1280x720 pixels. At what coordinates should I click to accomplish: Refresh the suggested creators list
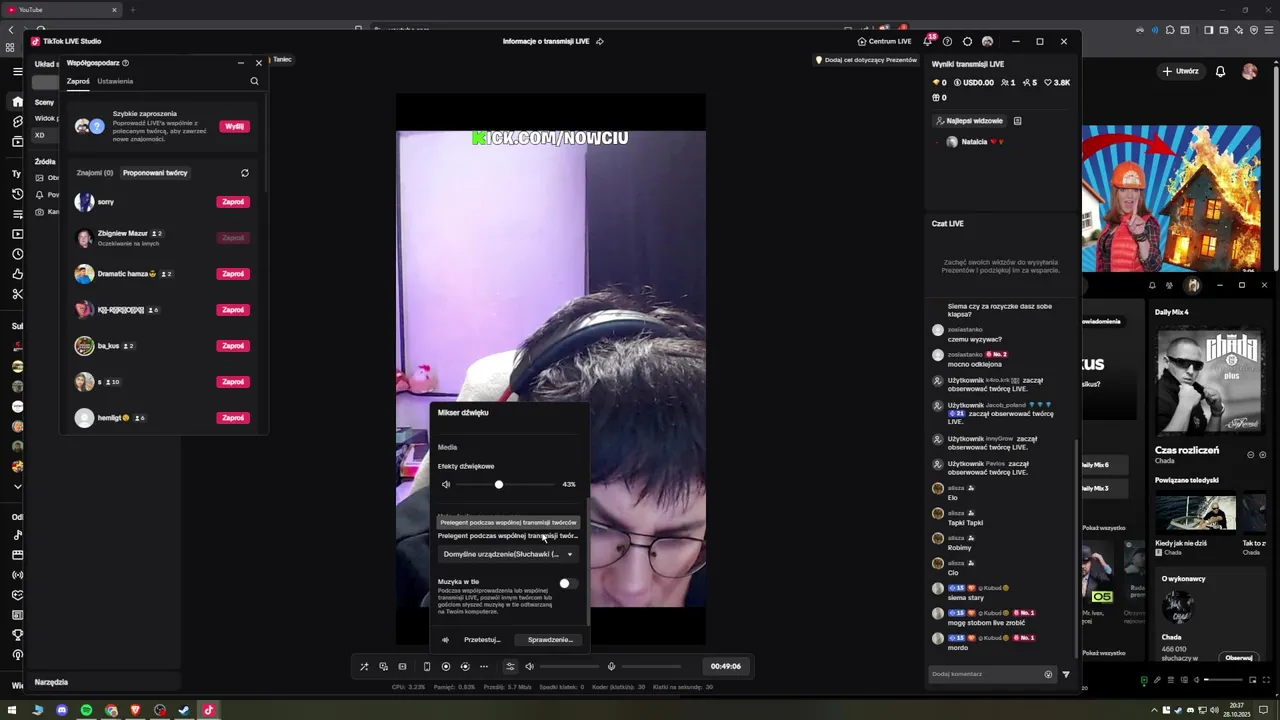244,173
